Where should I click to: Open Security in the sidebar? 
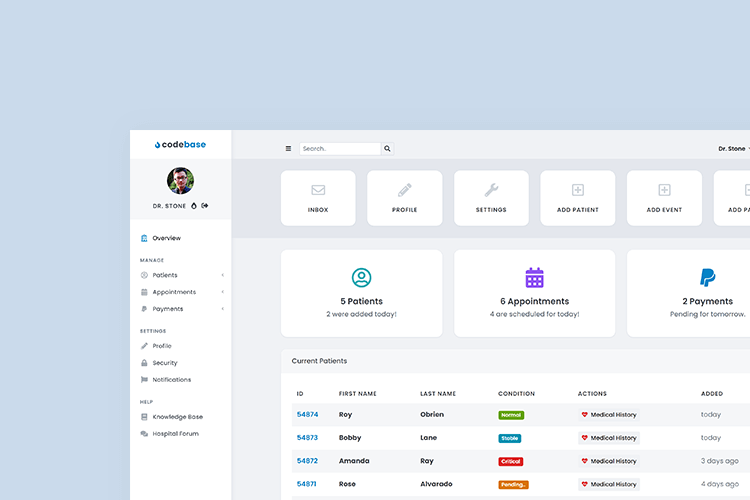click(x=180, y=363)
